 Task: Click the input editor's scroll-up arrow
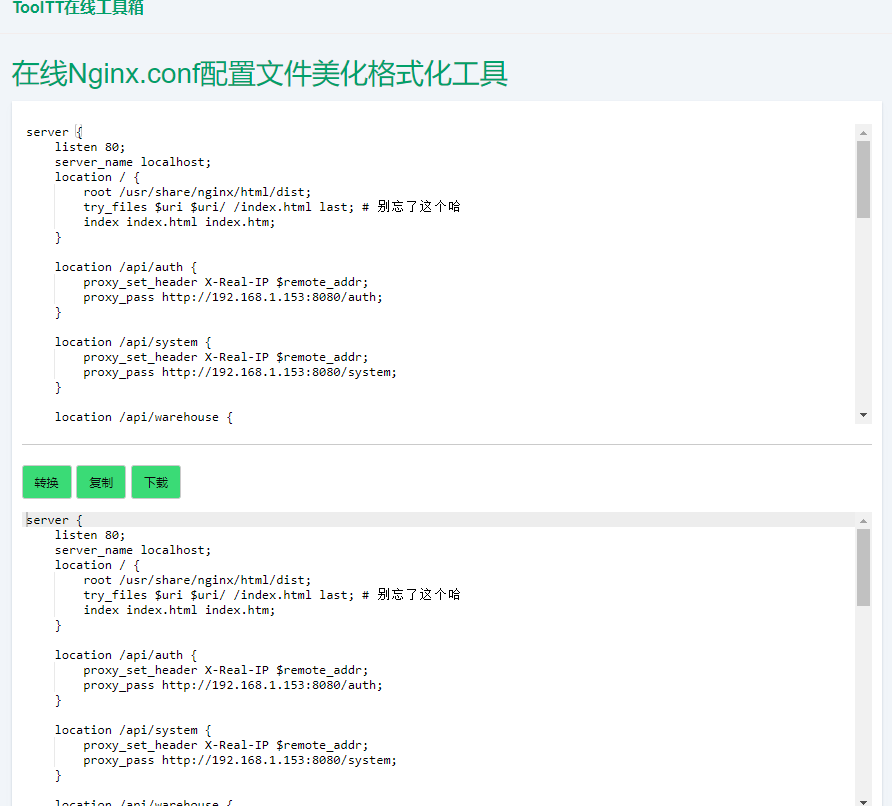point(863,132)
